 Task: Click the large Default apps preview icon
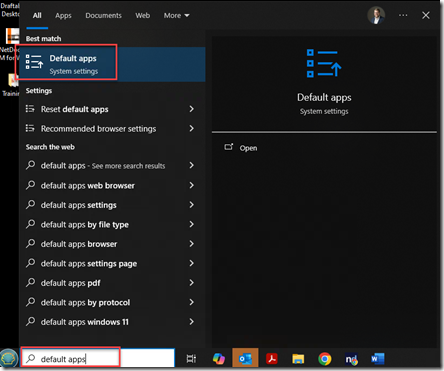click(324, 63)
